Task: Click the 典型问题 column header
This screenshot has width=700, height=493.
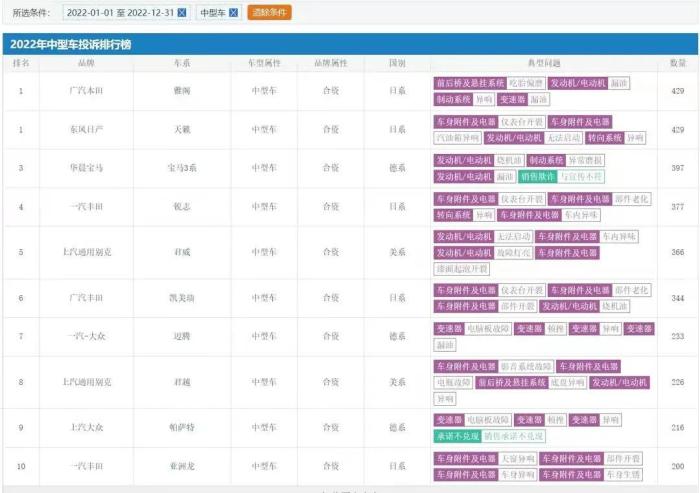Action: point(544,63)
